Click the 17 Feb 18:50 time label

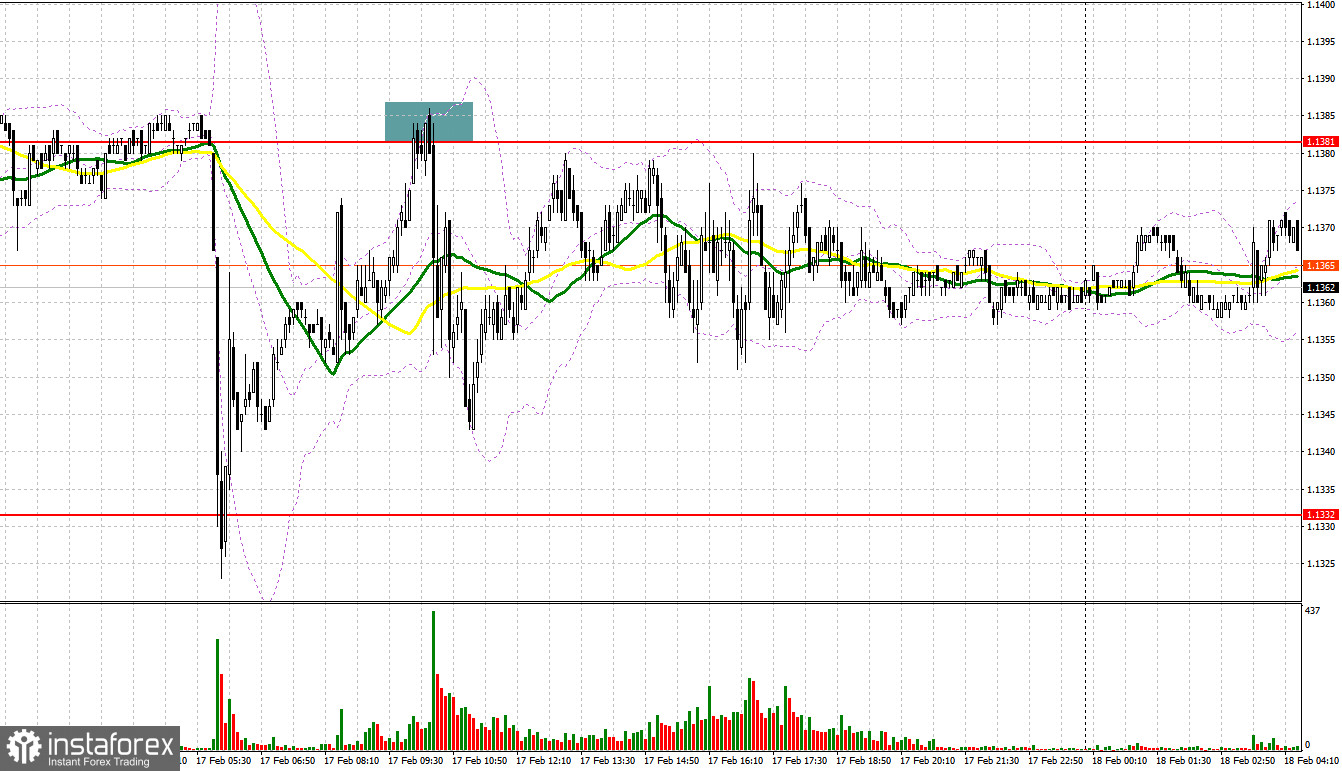pos(862,761)
